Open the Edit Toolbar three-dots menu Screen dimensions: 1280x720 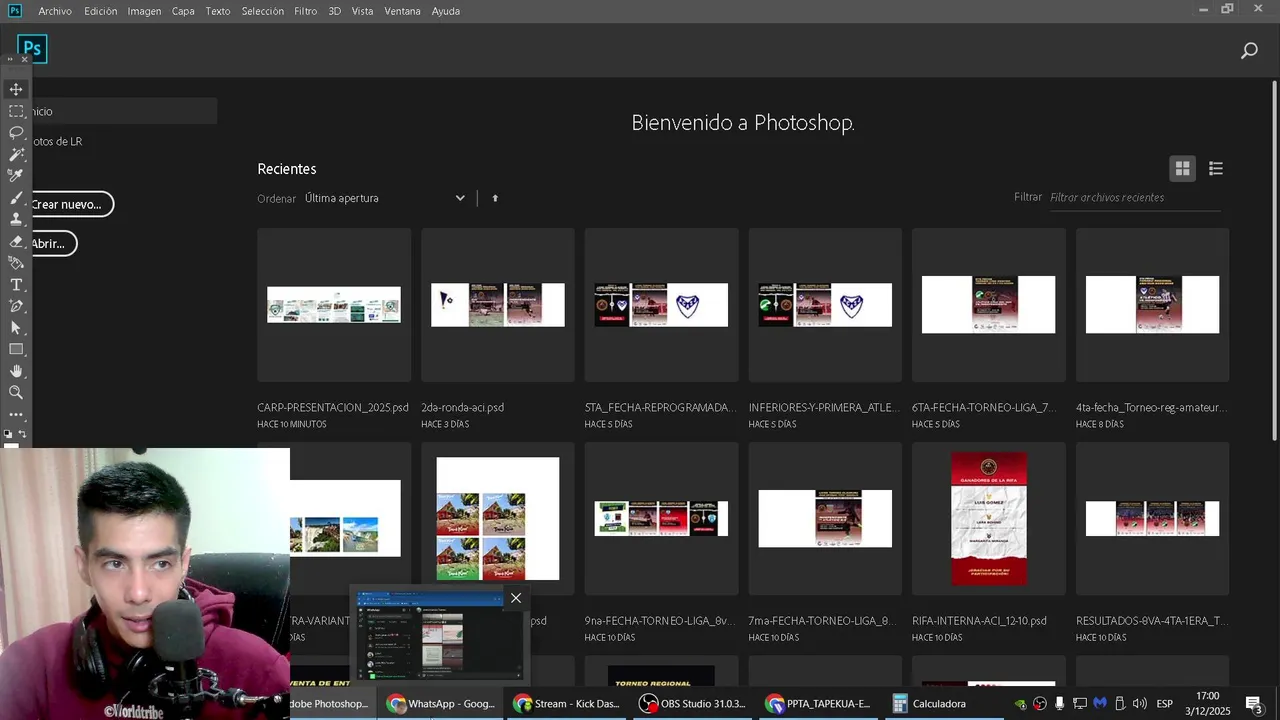coord(16,414)
